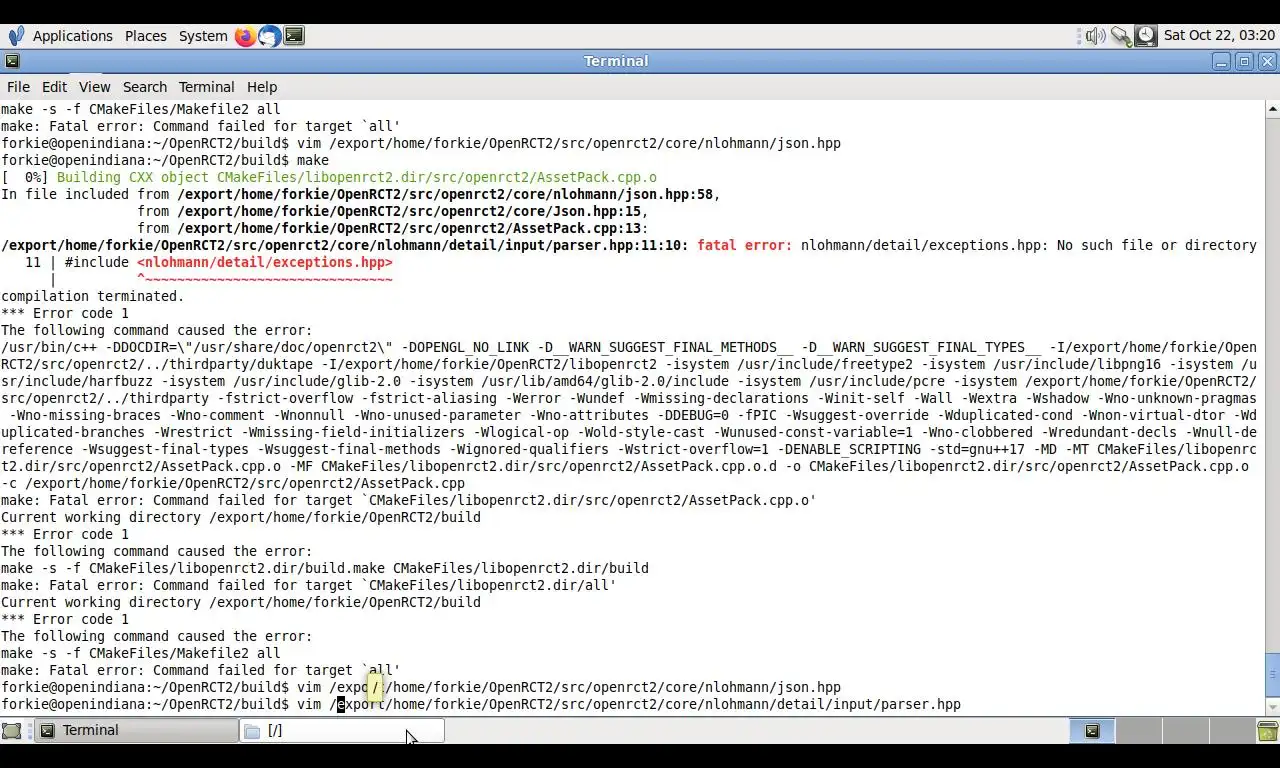This screenshot has width=1280, height=768.
Task: Open the System menu
Action: (x=203, y=36)
